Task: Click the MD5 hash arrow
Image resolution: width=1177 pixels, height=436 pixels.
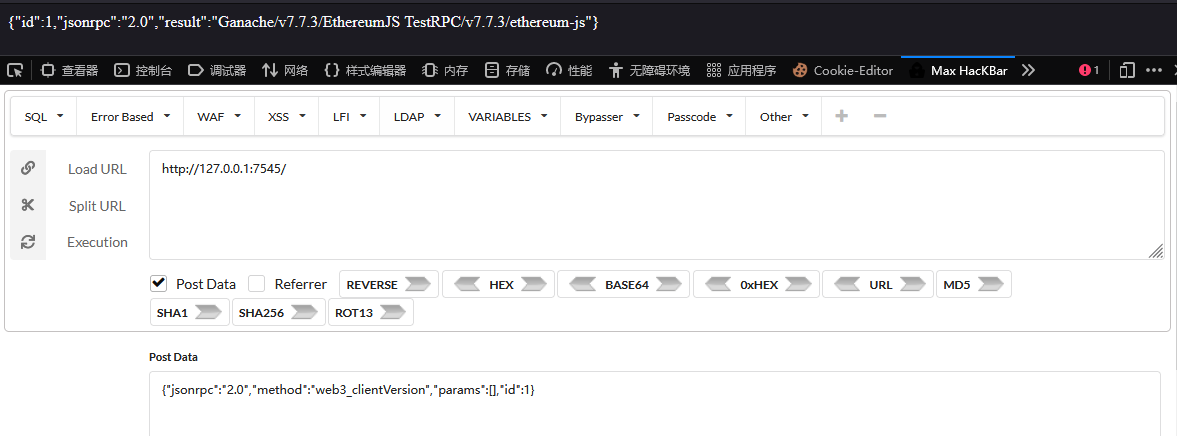Action: point(991,284)
